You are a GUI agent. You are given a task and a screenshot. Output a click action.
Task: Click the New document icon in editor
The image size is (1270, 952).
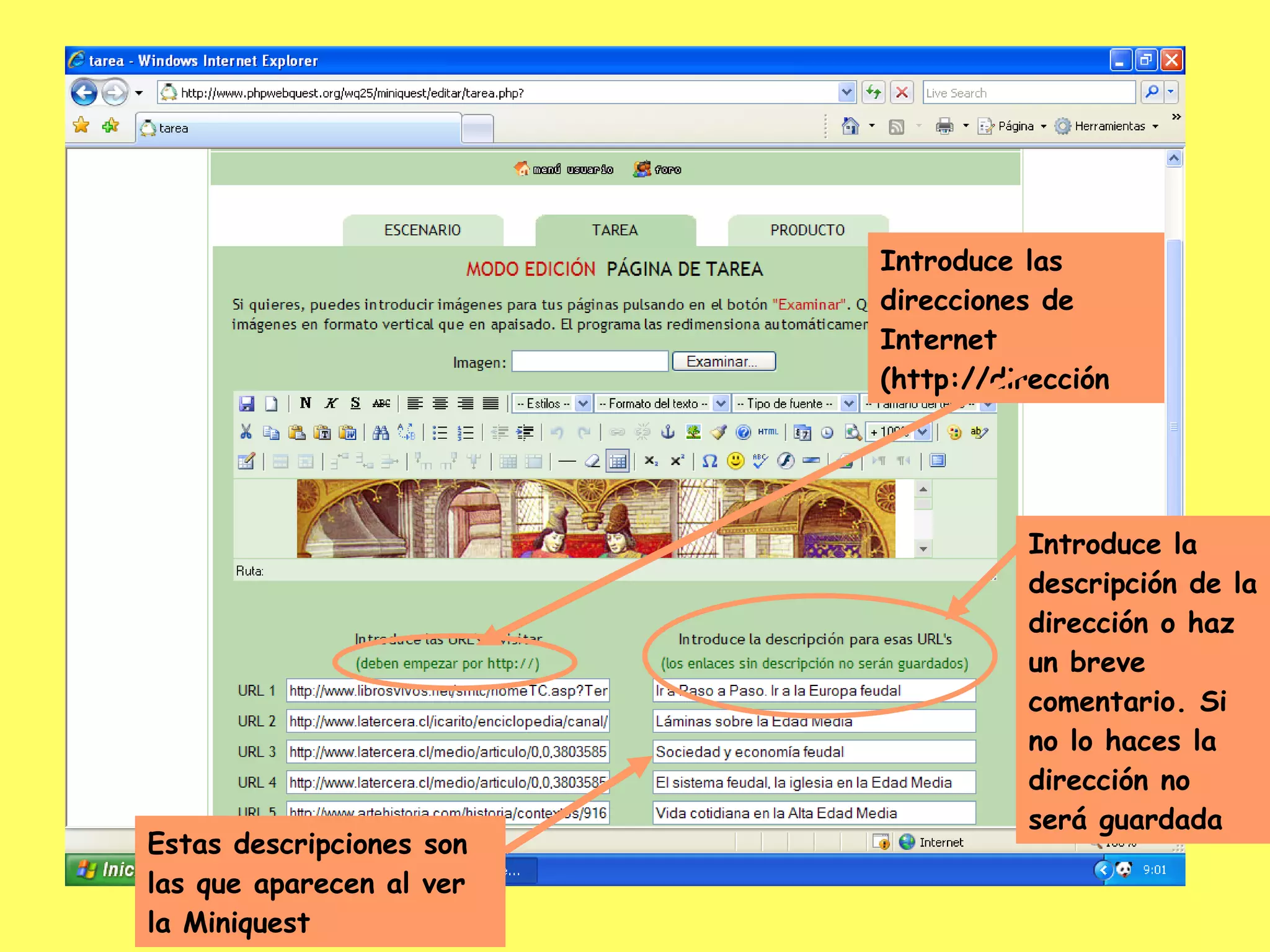click(271, 403)
